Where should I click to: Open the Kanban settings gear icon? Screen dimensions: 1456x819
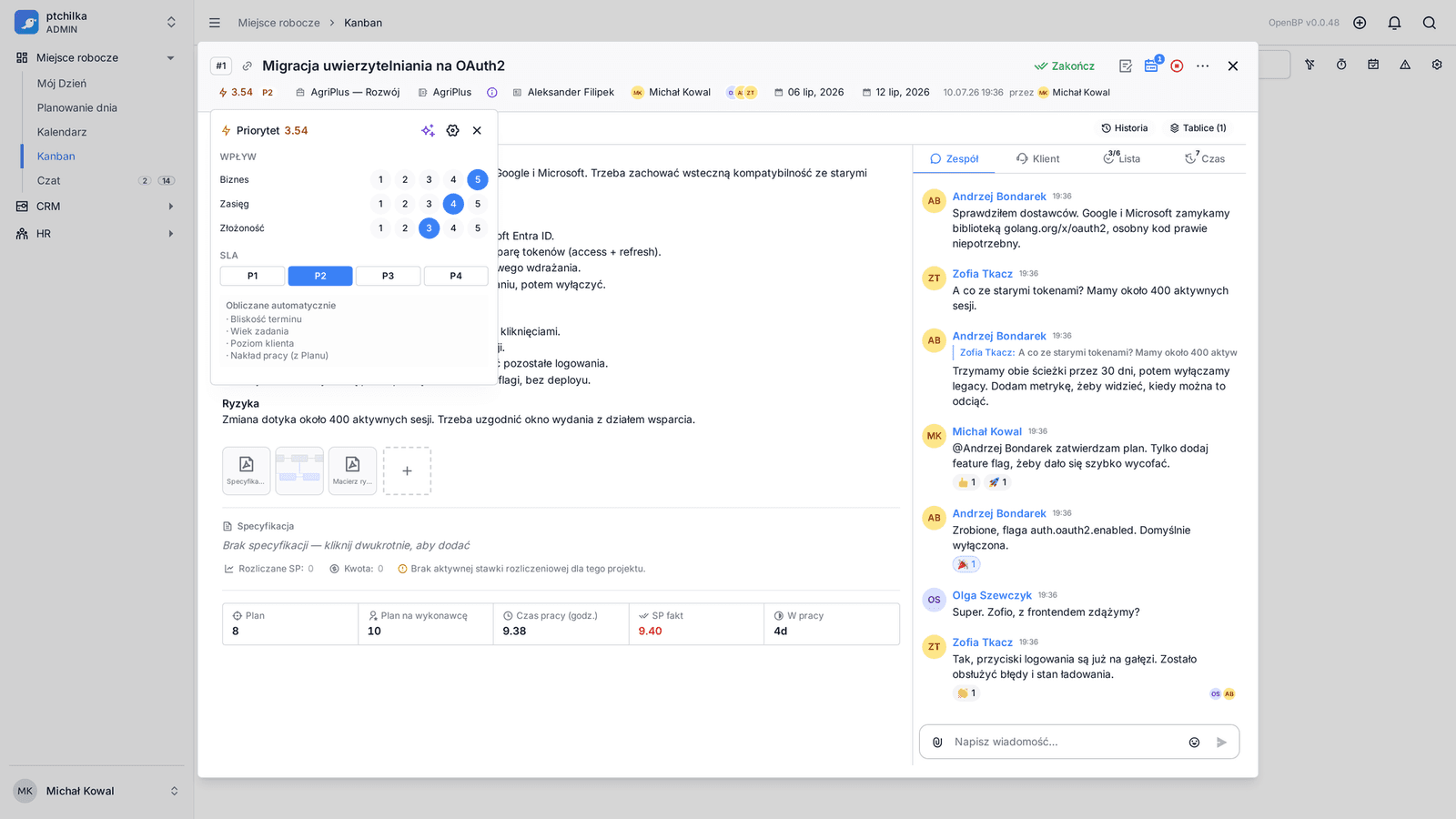pyautogui.click(x=1437, y=65)
